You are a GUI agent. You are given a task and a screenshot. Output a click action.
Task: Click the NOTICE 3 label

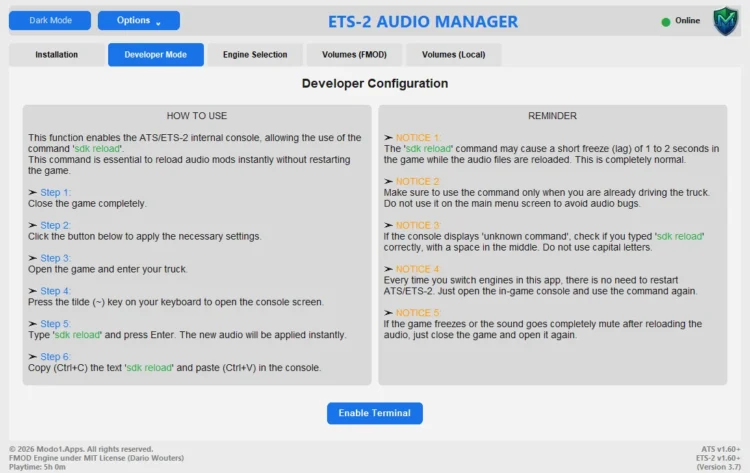pyautogui.click(x=418, y=225)
